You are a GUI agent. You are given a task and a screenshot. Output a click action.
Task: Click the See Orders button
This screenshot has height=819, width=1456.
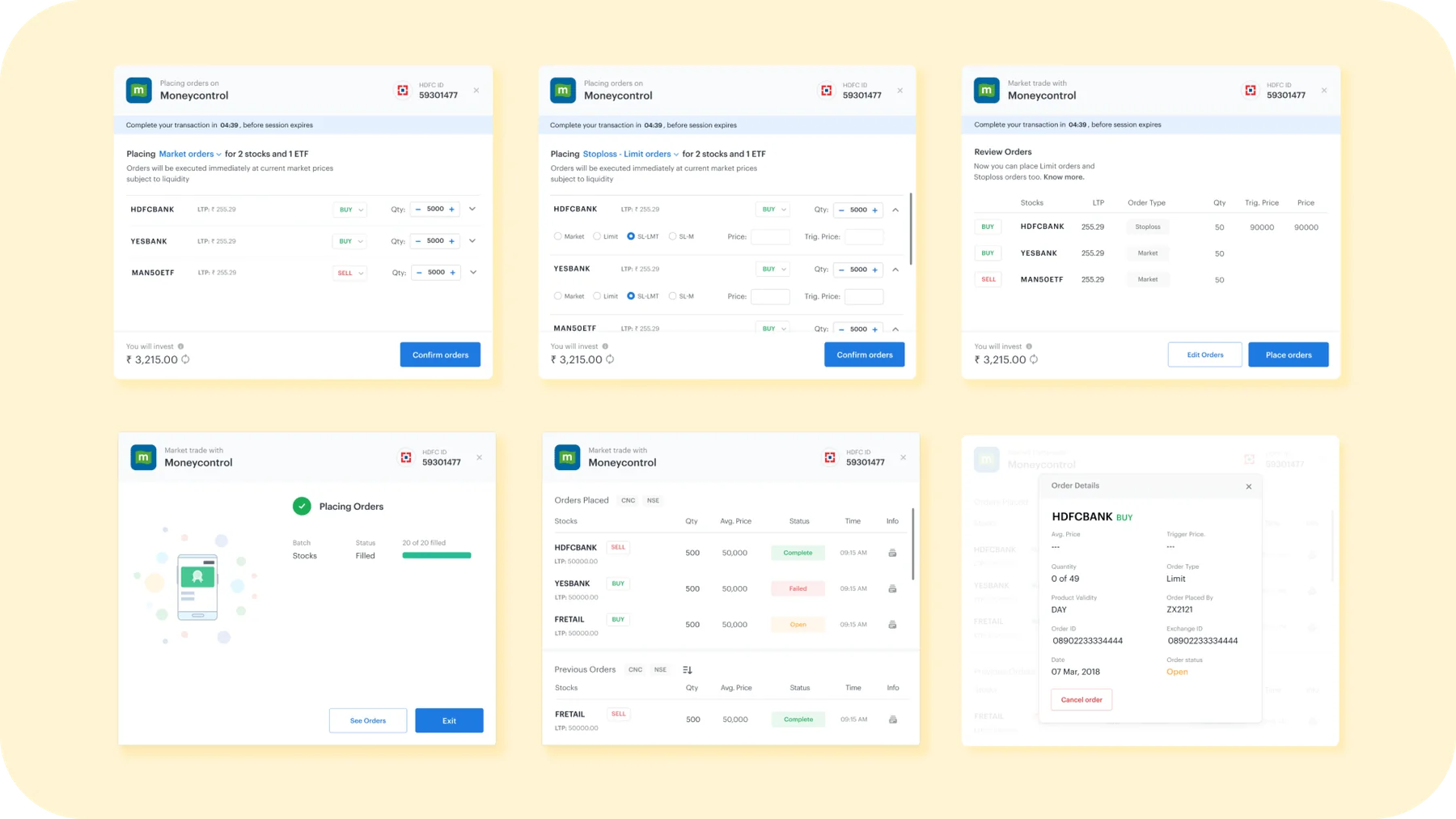pos(368,720)
